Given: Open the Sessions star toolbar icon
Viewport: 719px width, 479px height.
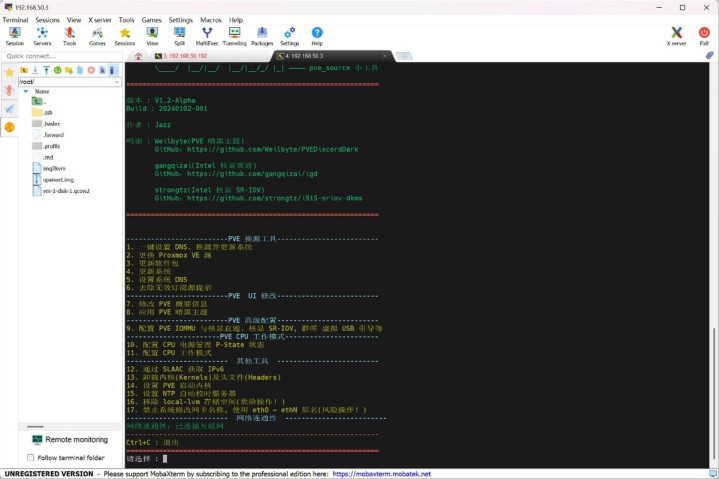Looking at the screenshot, I should pos(125,36).
